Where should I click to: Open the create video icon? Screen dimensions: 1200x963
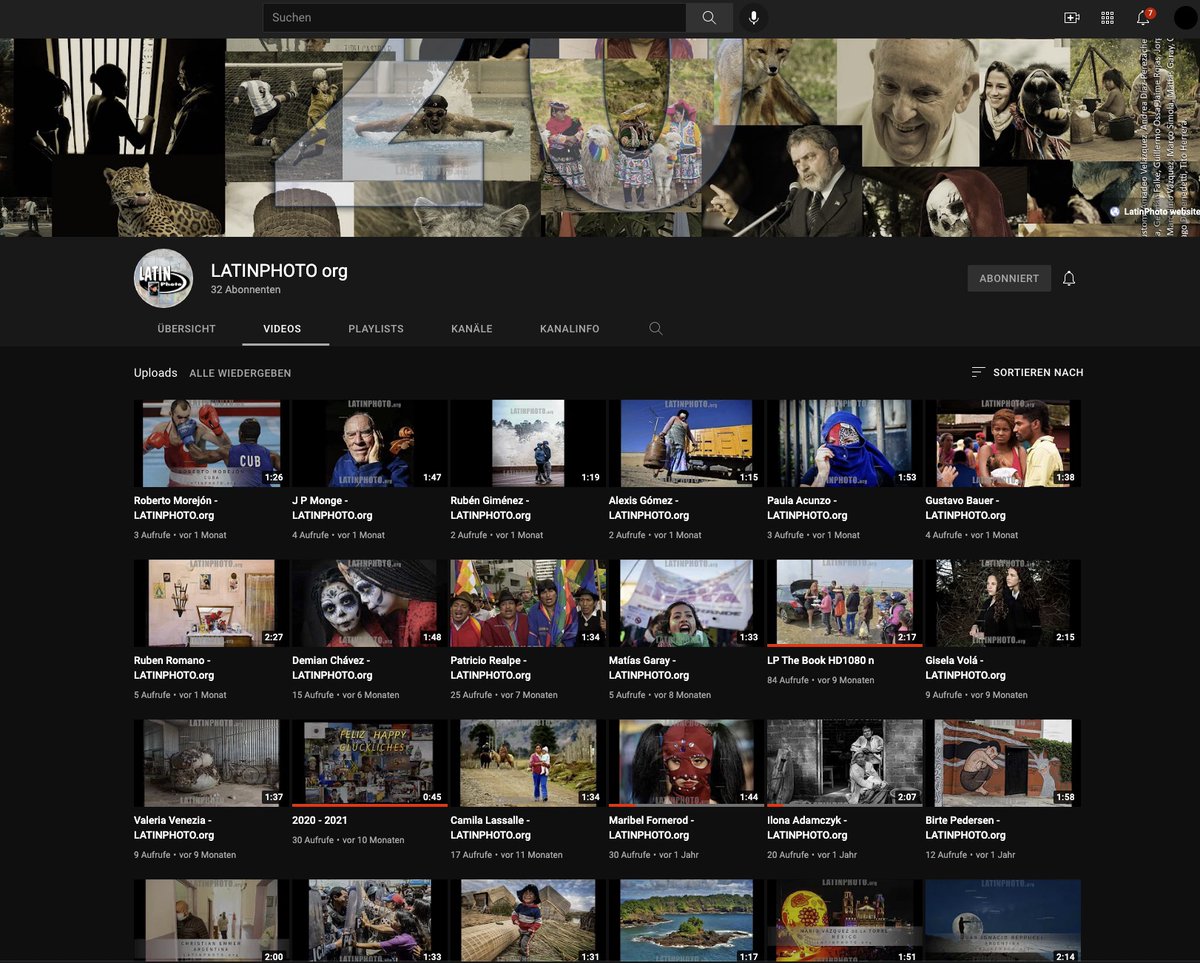click(1072, 17)
